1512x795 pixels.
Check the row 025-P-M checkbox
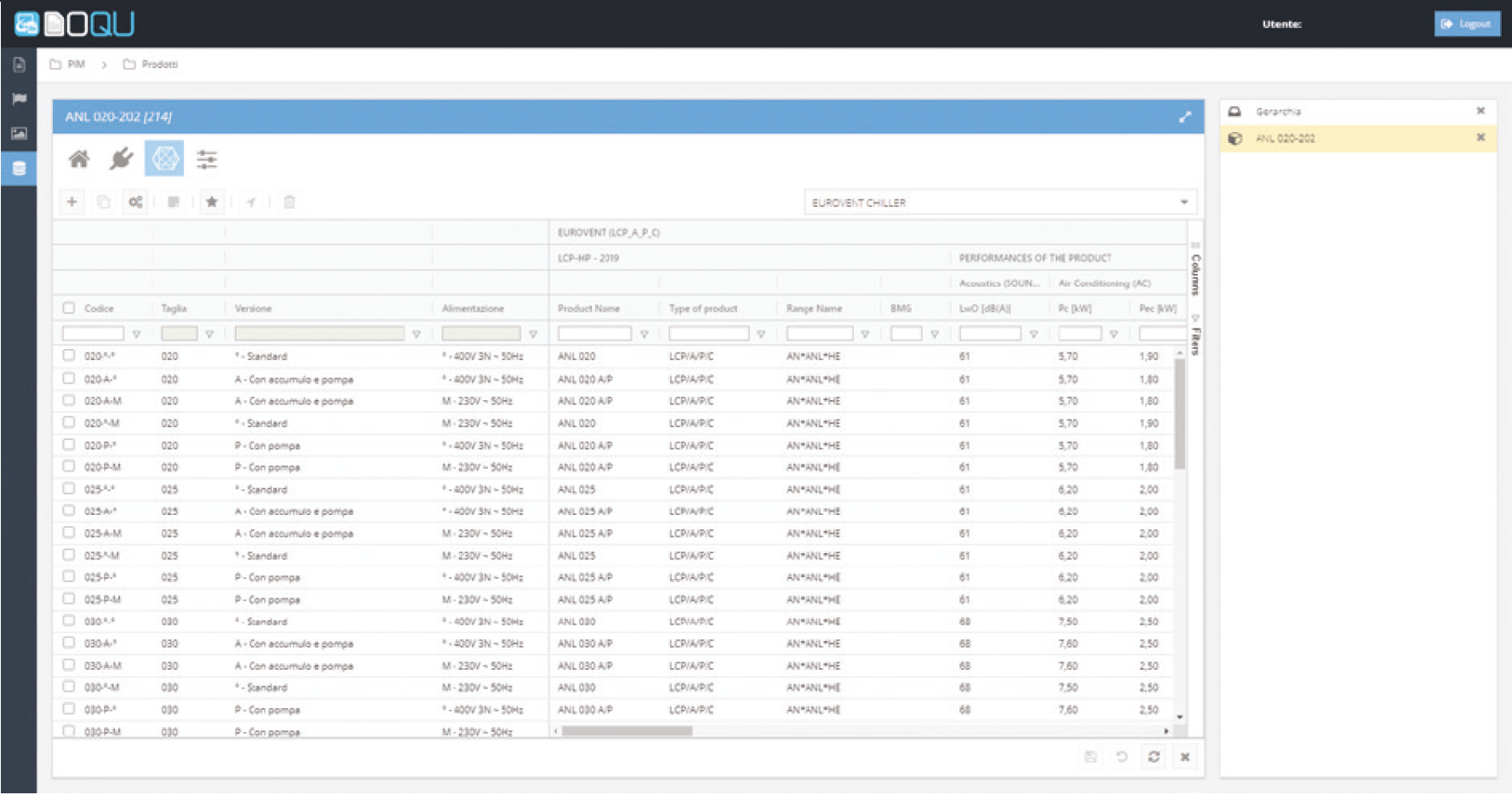pos(69,599)
